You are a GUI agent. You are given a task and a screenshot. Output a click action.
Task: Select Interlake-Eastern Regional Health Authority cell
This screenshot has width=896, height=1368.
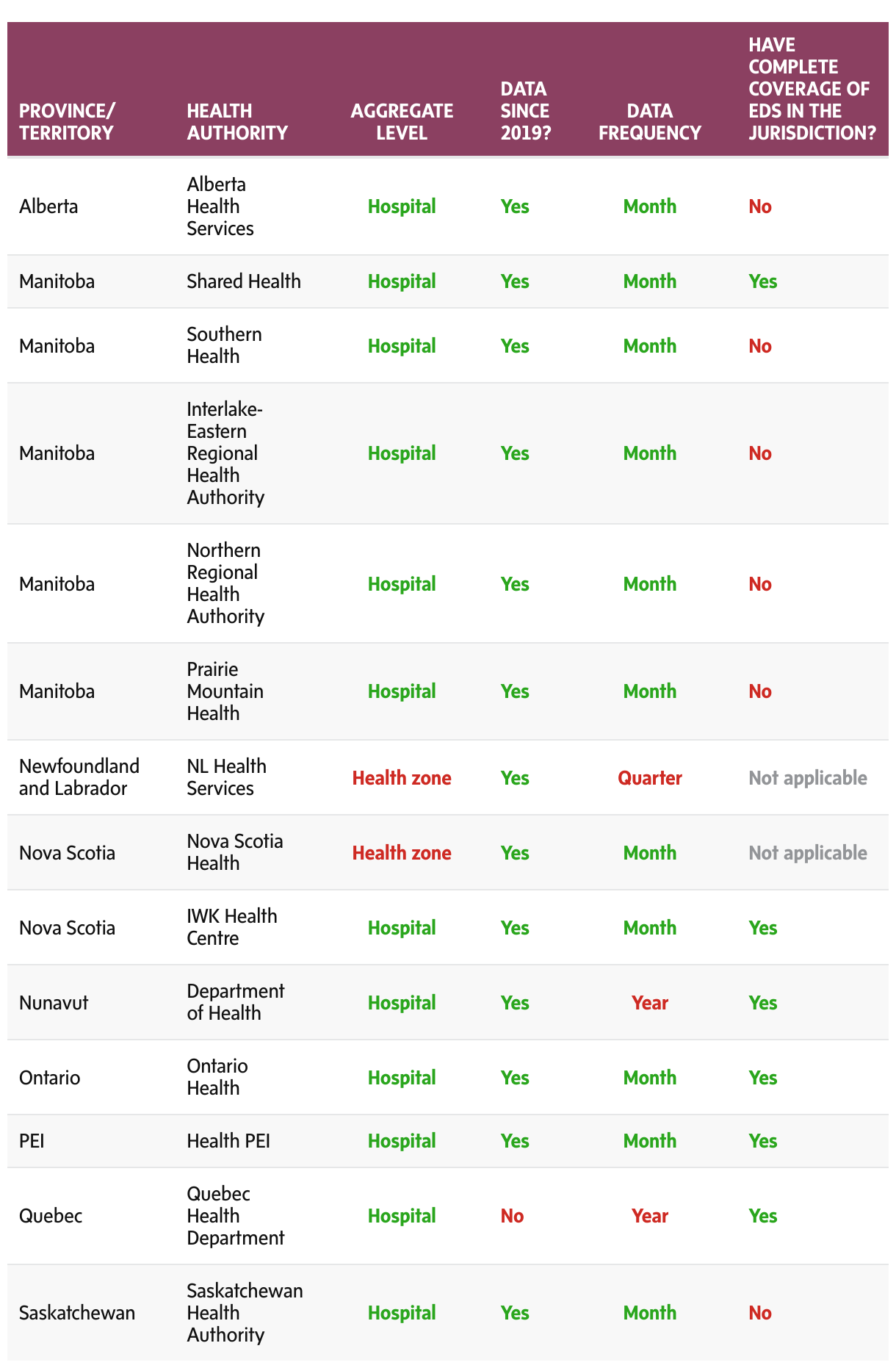click(x=225, y=453)
